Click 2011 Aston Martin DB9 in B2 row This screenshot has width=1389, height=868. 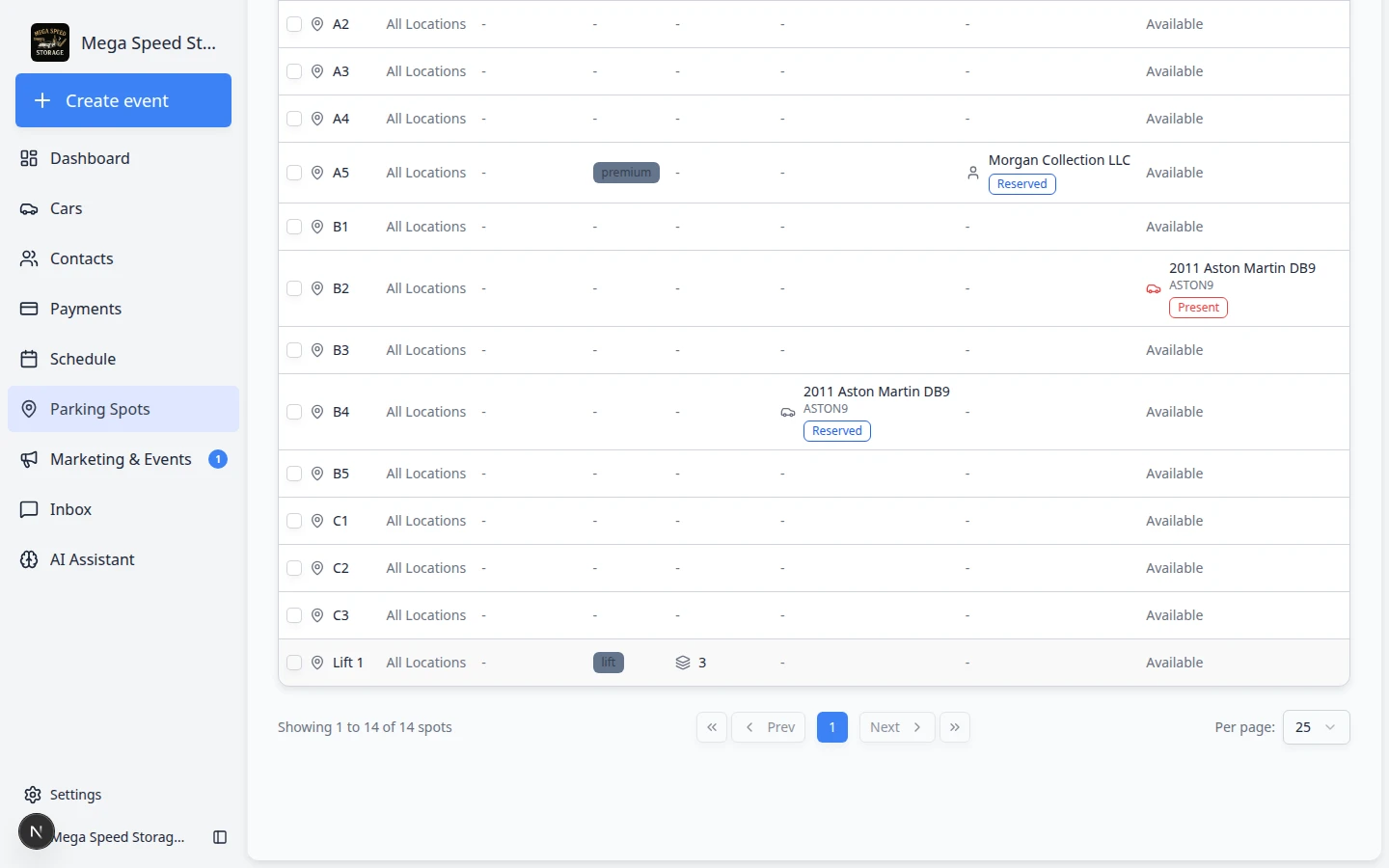click(x=1242, y=268)
